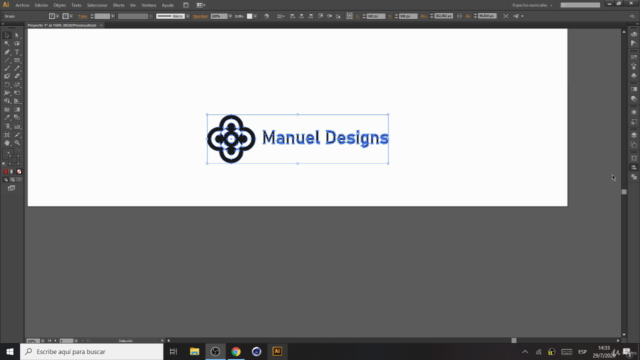Viewport: 640px width, 360px height.
Task: Select the Width tool
Action: [x=7, y=93]
